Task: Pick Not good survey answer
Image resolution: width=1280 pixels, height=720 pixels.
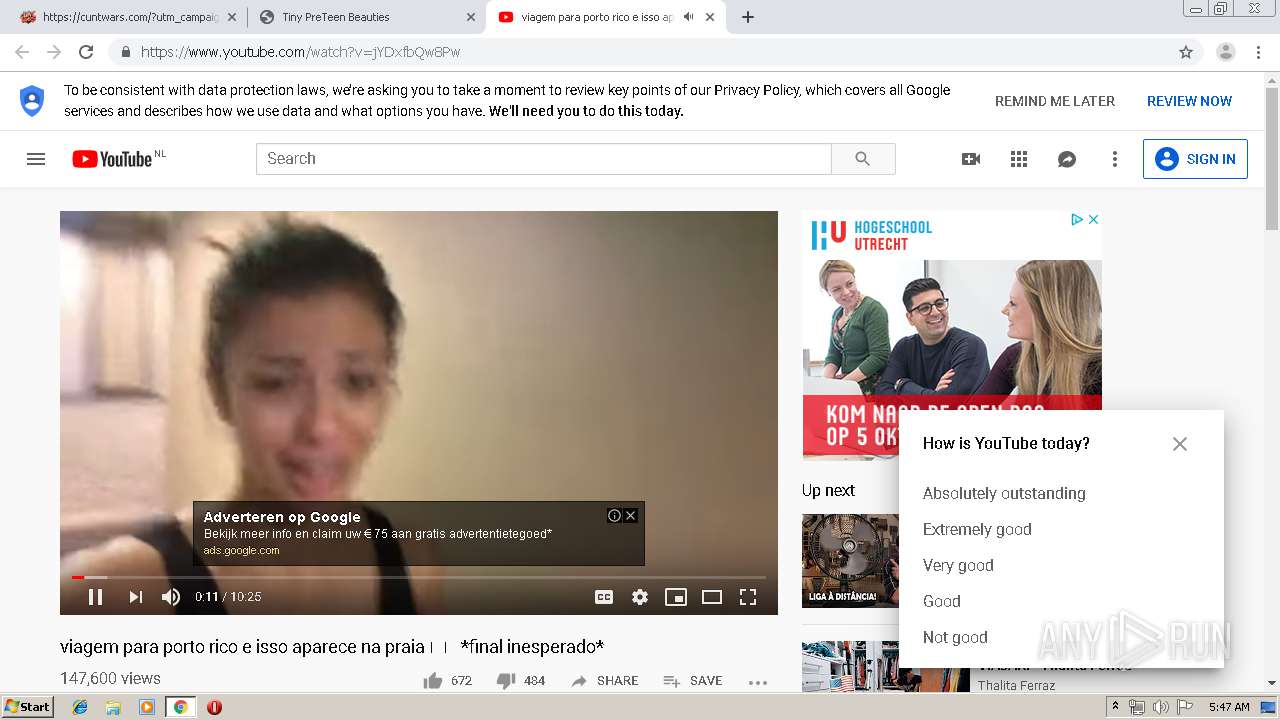Action: point(955,637)
